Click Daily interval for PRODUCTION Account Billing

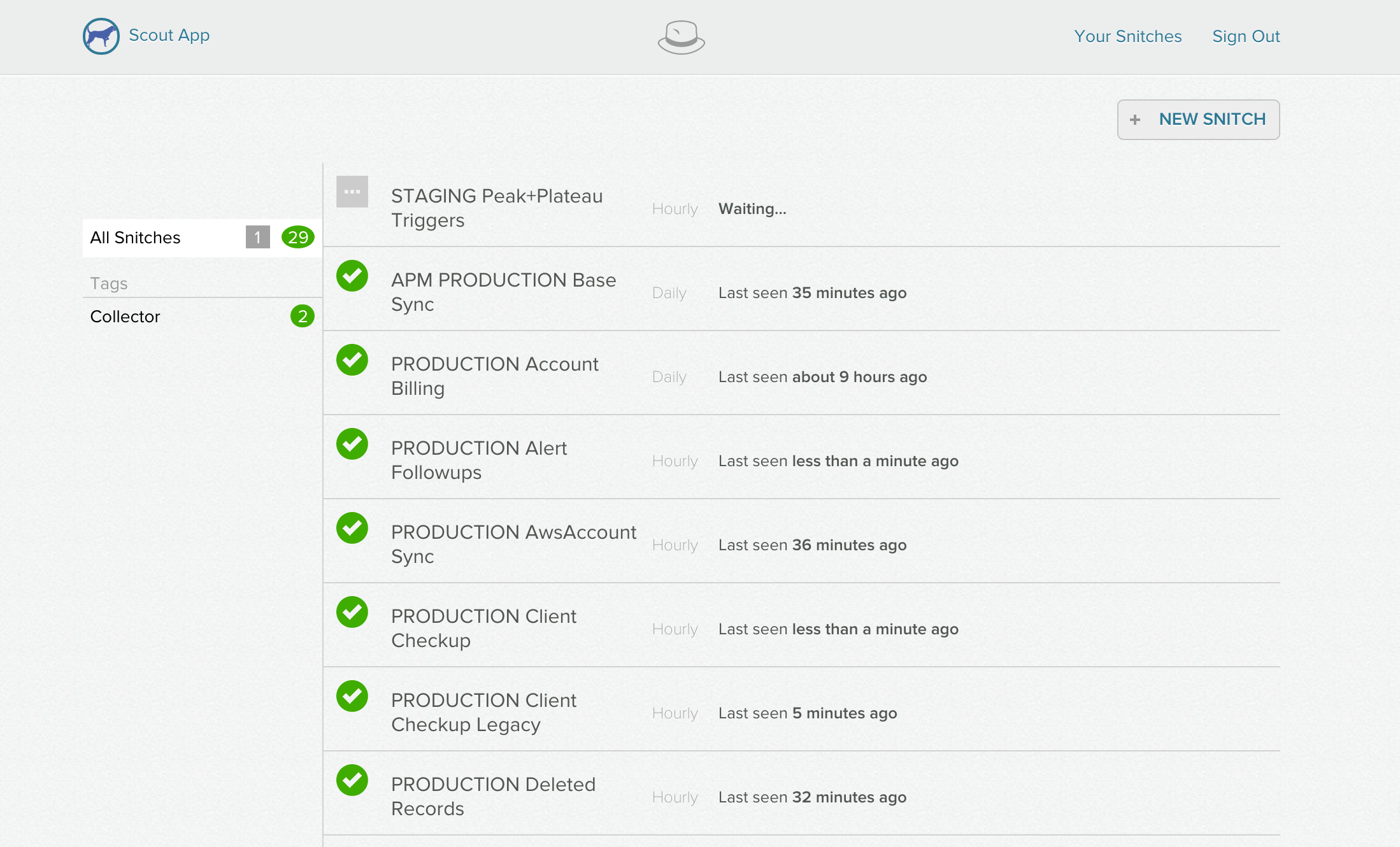(x=669, y=377)
